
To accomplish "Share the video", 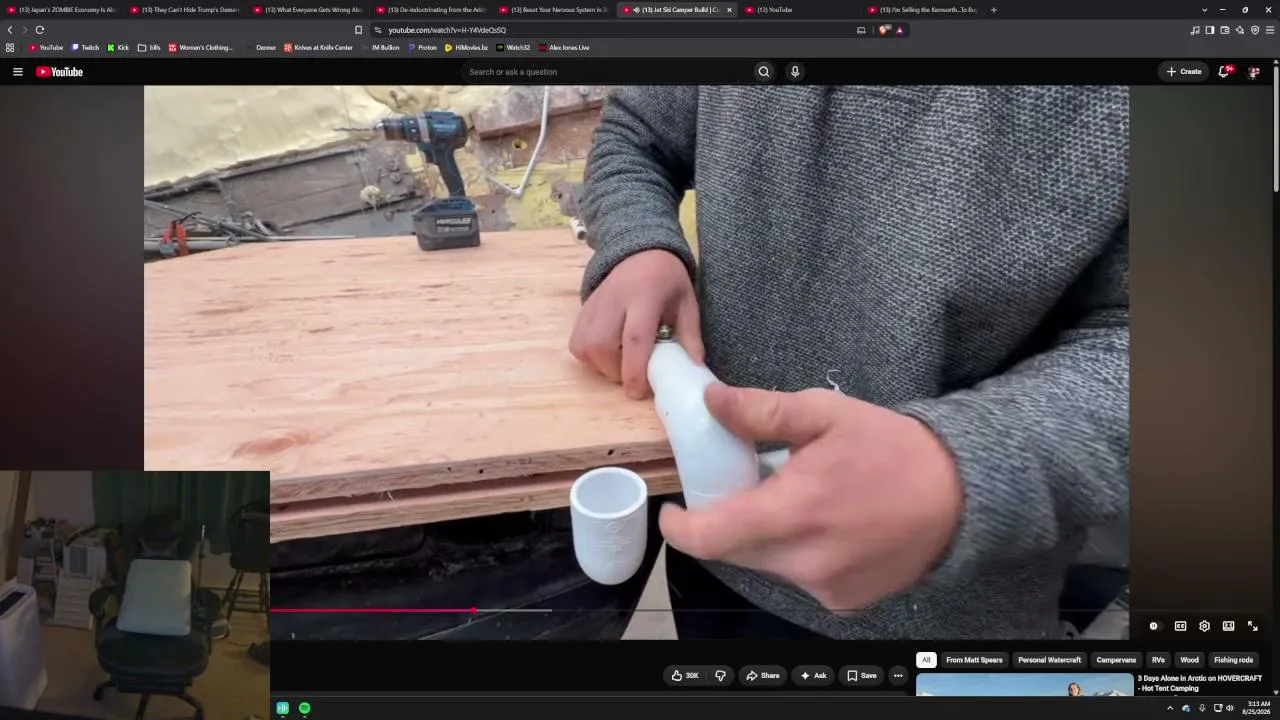I will point(763,676).
